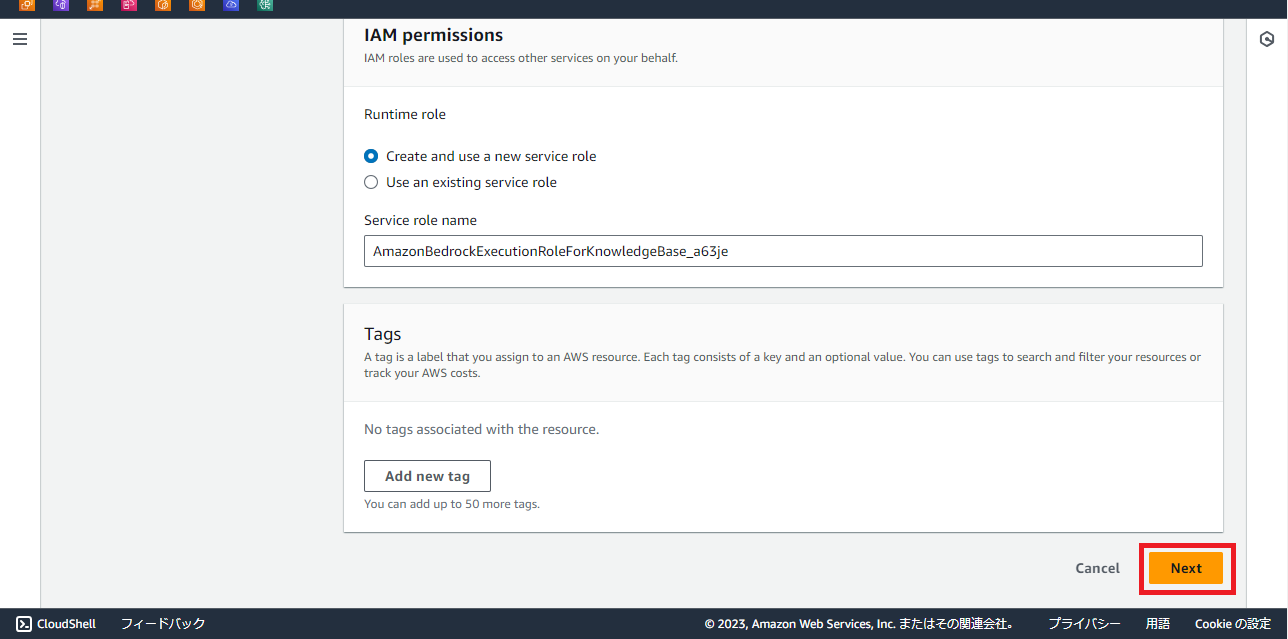Click the hexagon icon in right panel
The image size is (1288, 639).
click(x=1267, y=40)
